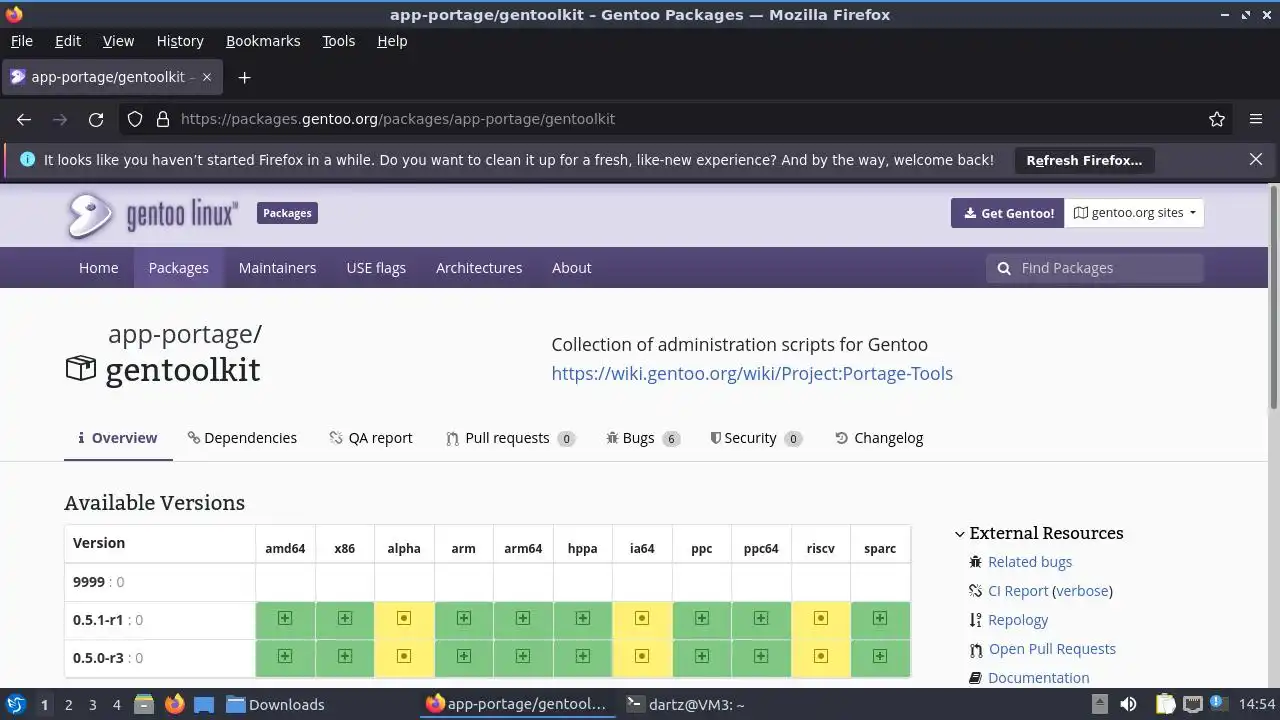Launch Firefox from the taskbar icon

tap(174, 704)
